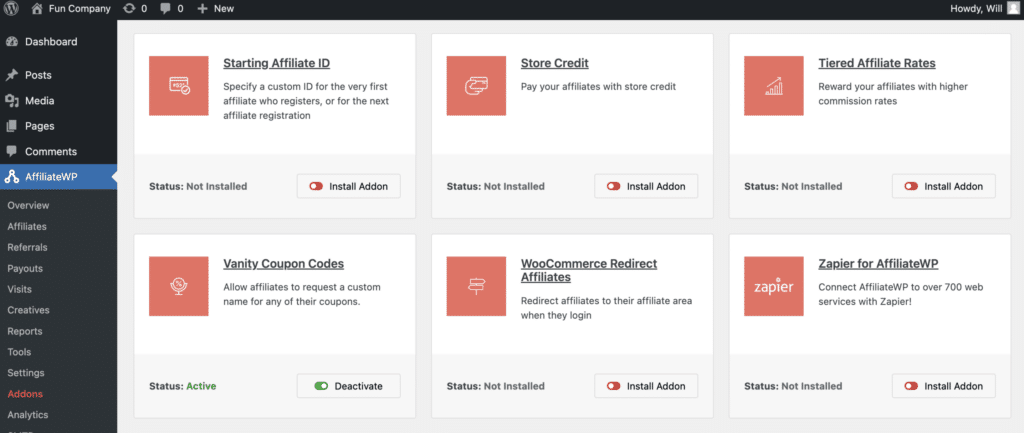Click the Posts pushpin icon
Image resolution: width=1024 pixels, height=433 pixels.
tap(12, 75)
